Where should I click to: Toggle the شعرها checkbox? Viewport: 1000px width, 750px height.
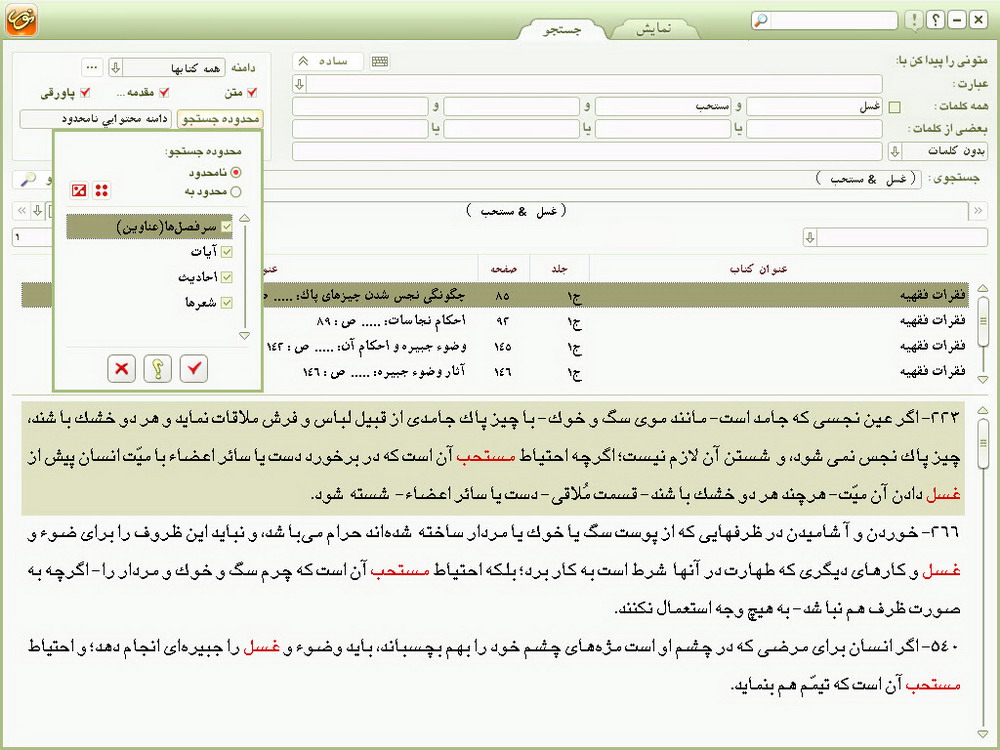[226, 303]
